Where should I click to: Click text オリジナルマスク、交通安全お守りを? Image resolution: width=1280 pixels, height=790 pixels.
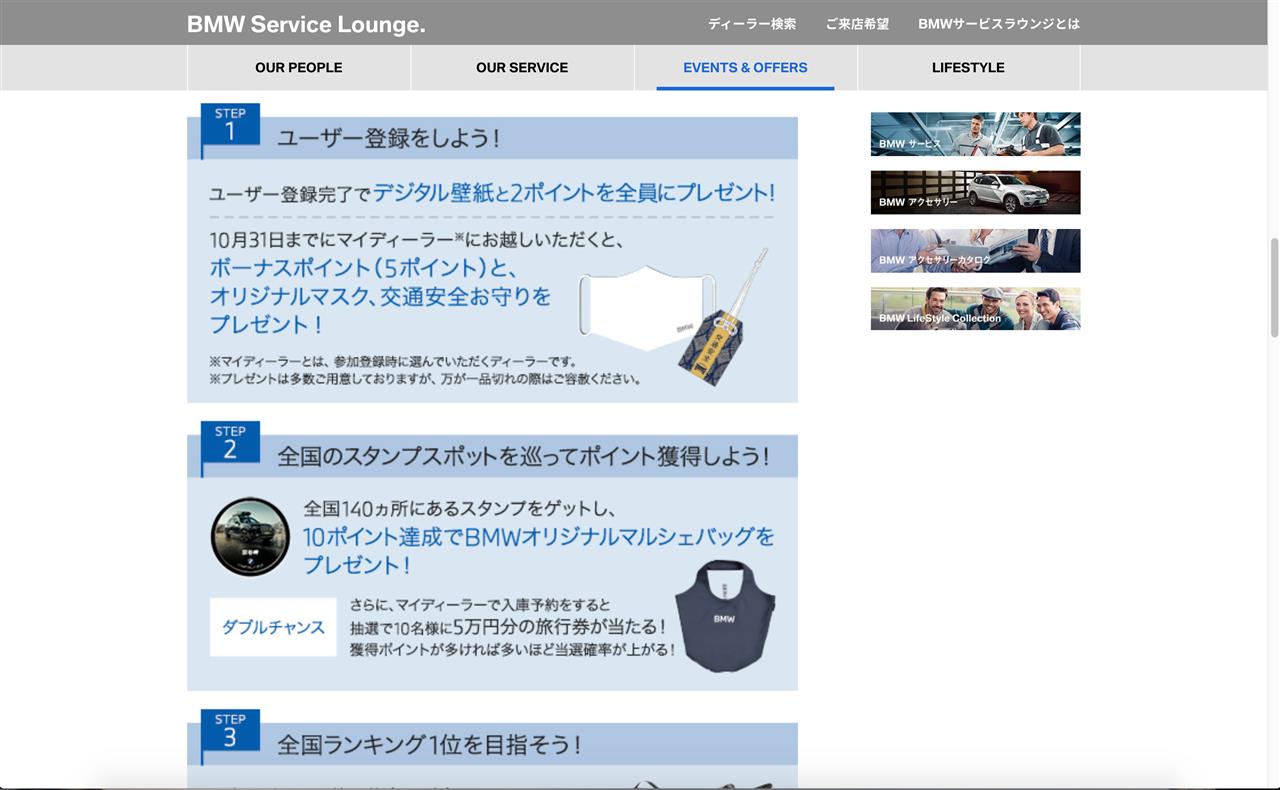coord(380,296)
